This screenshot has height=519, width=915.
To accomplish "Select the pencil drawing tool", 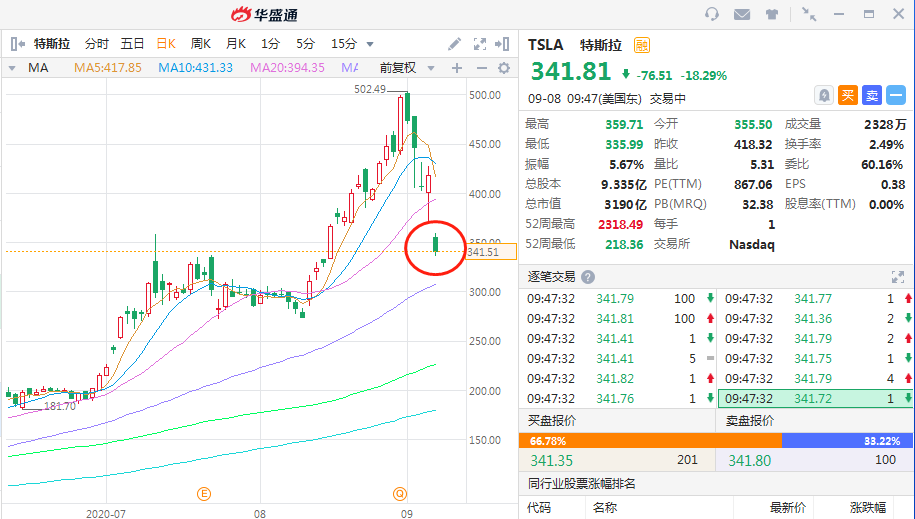I will (454, 44).
